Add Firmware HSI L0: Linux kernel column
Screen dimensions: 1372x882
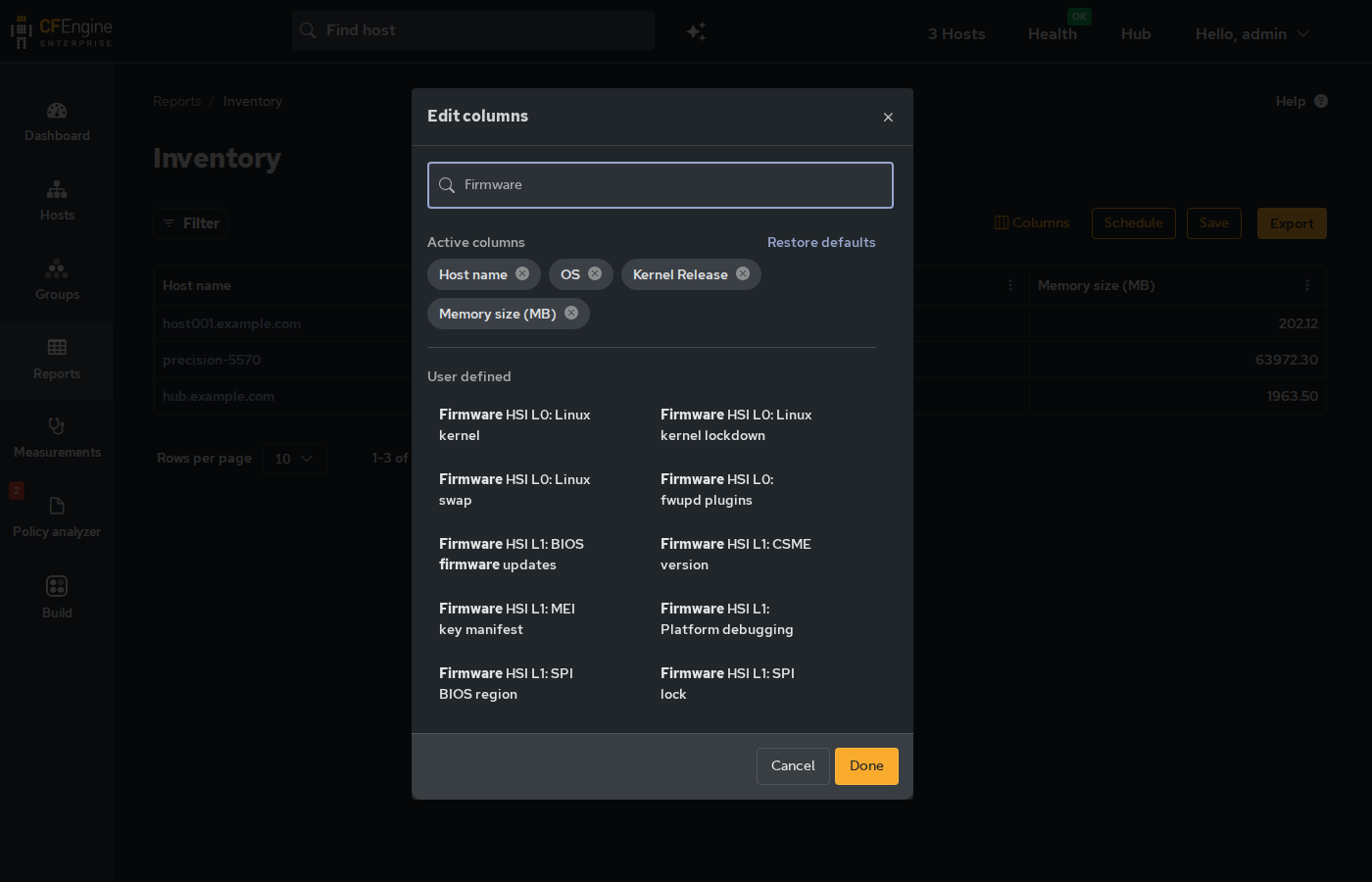pyautogui.click(x=514, y=425)
